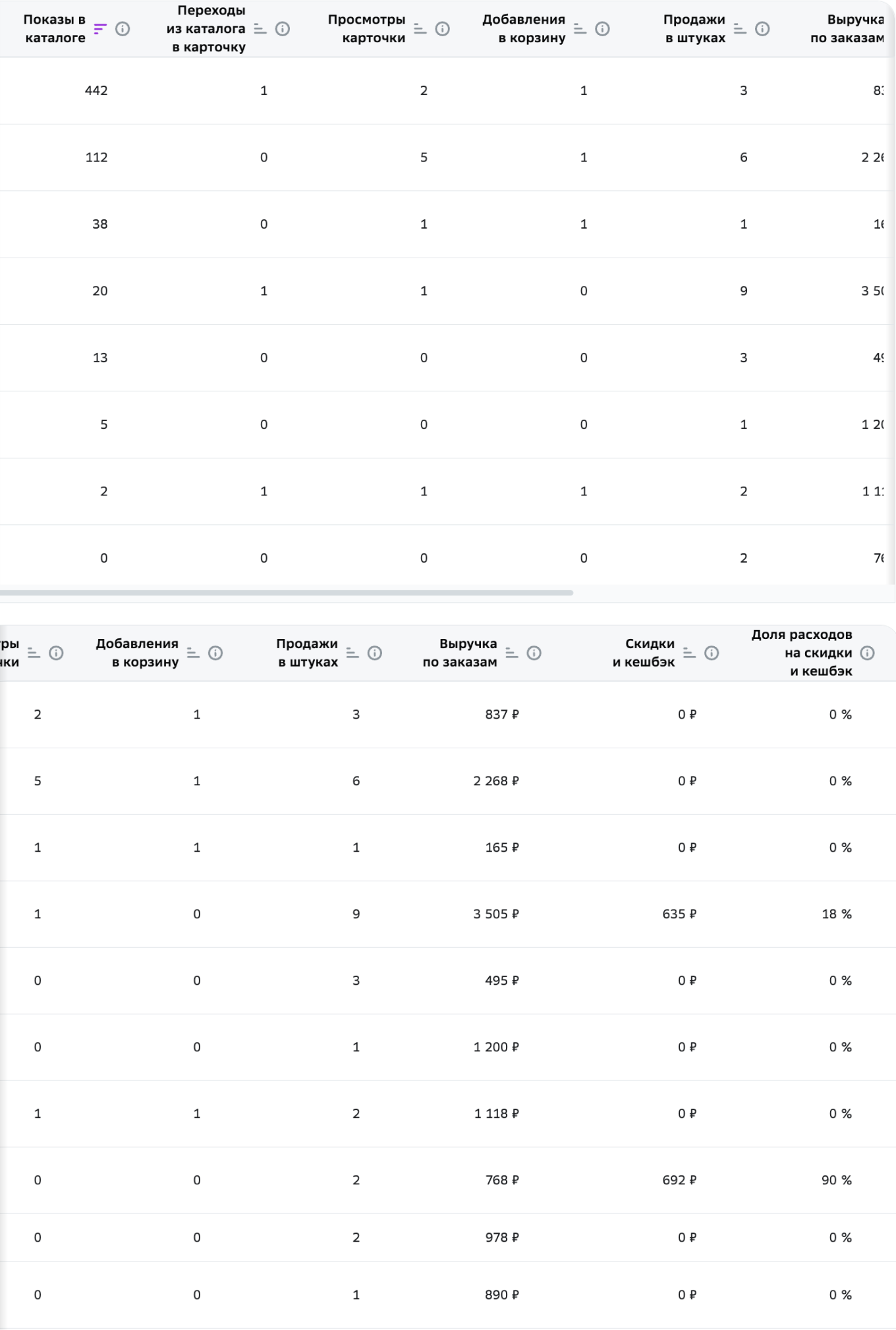
Task: Sort by Переходы из каталога в карточку
Action: [x=260, y=29]
